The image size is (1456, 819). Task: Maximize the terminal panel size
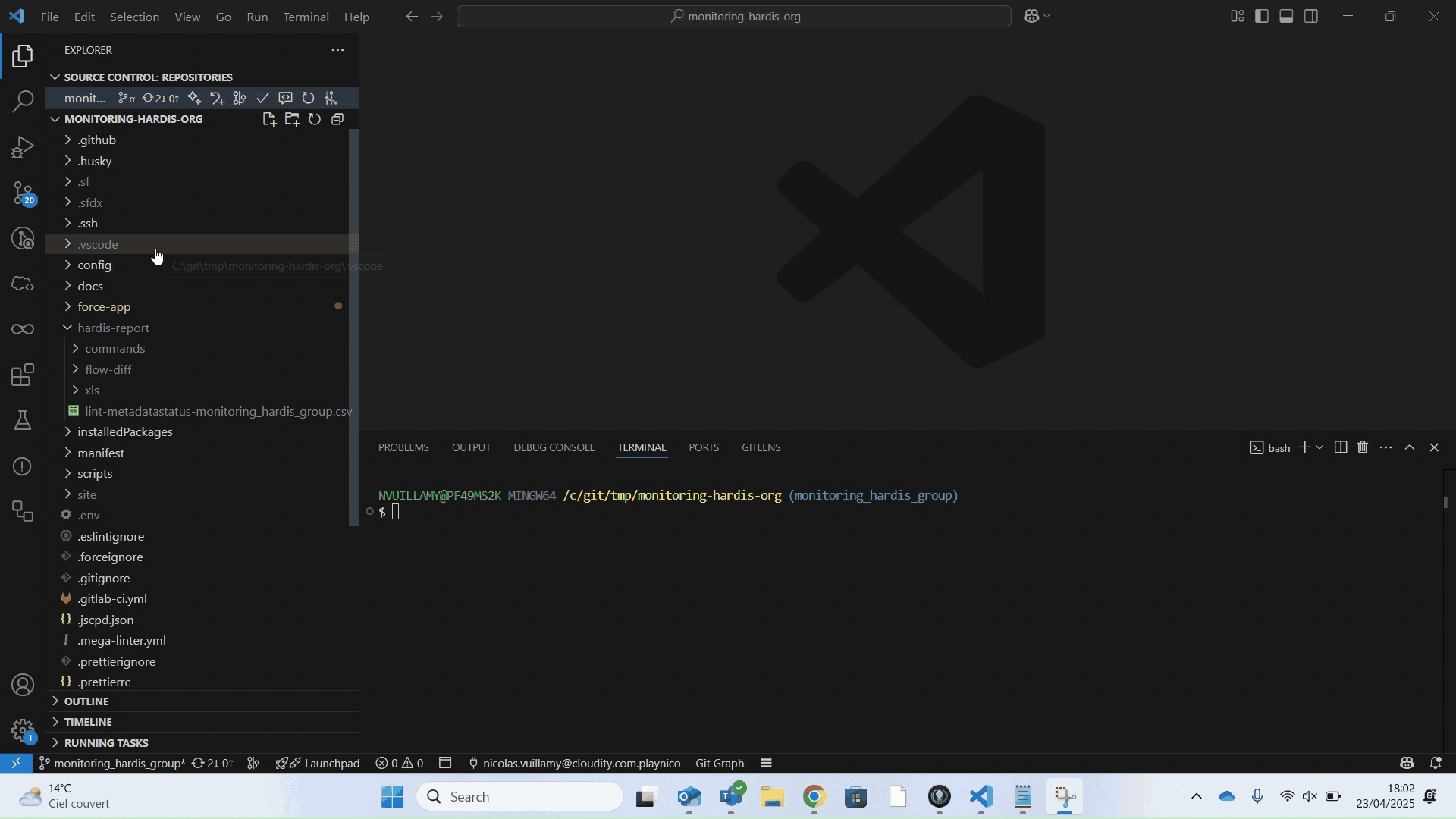point(1410,447)
